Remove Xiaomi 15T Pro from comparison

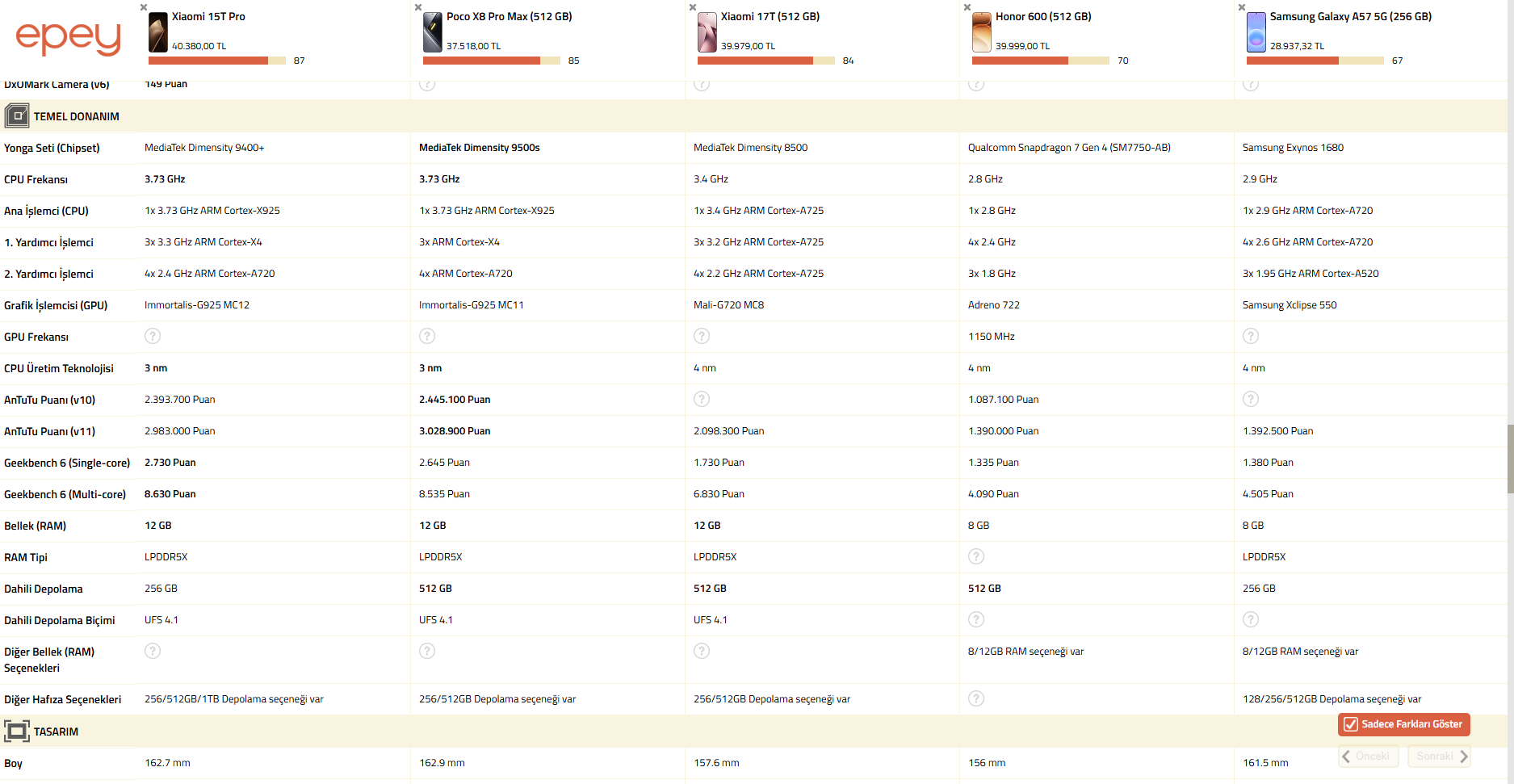(x=144, y=7)
